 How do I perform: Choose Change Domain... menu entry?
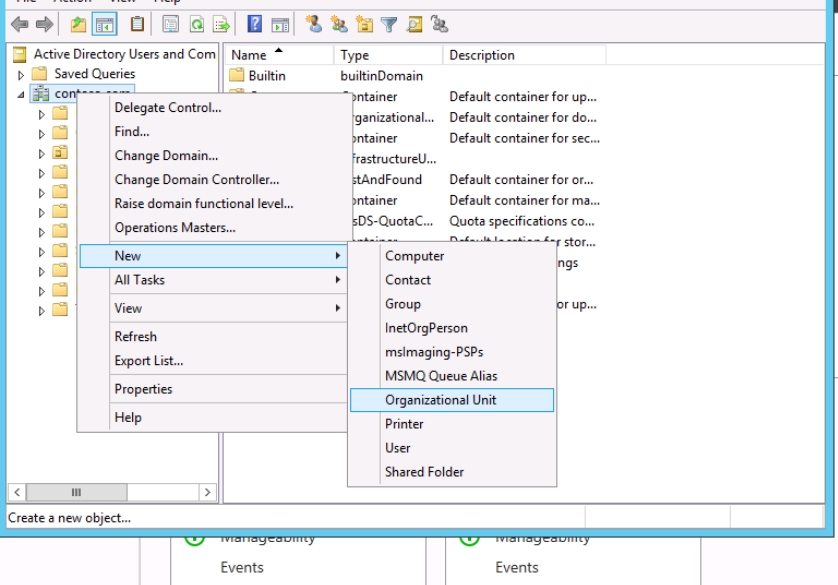click(166, 155)
